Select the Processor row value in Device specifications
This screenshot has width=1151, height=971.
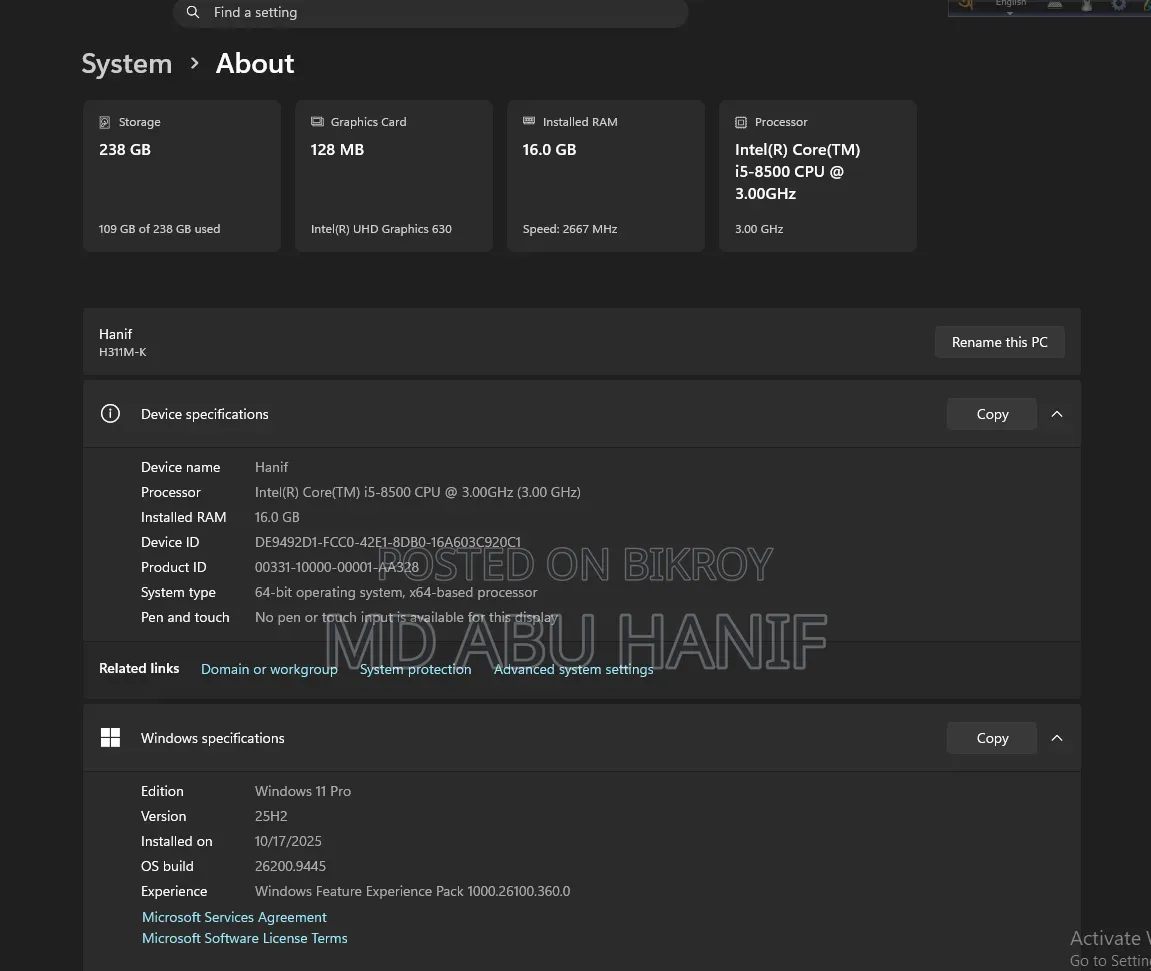click(418, 492)
